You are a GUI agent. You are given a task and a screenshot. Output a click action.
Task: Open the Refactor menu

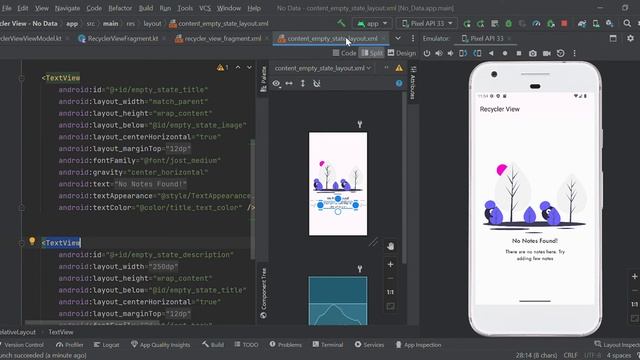pyautogui.click(x=120, y=8)
